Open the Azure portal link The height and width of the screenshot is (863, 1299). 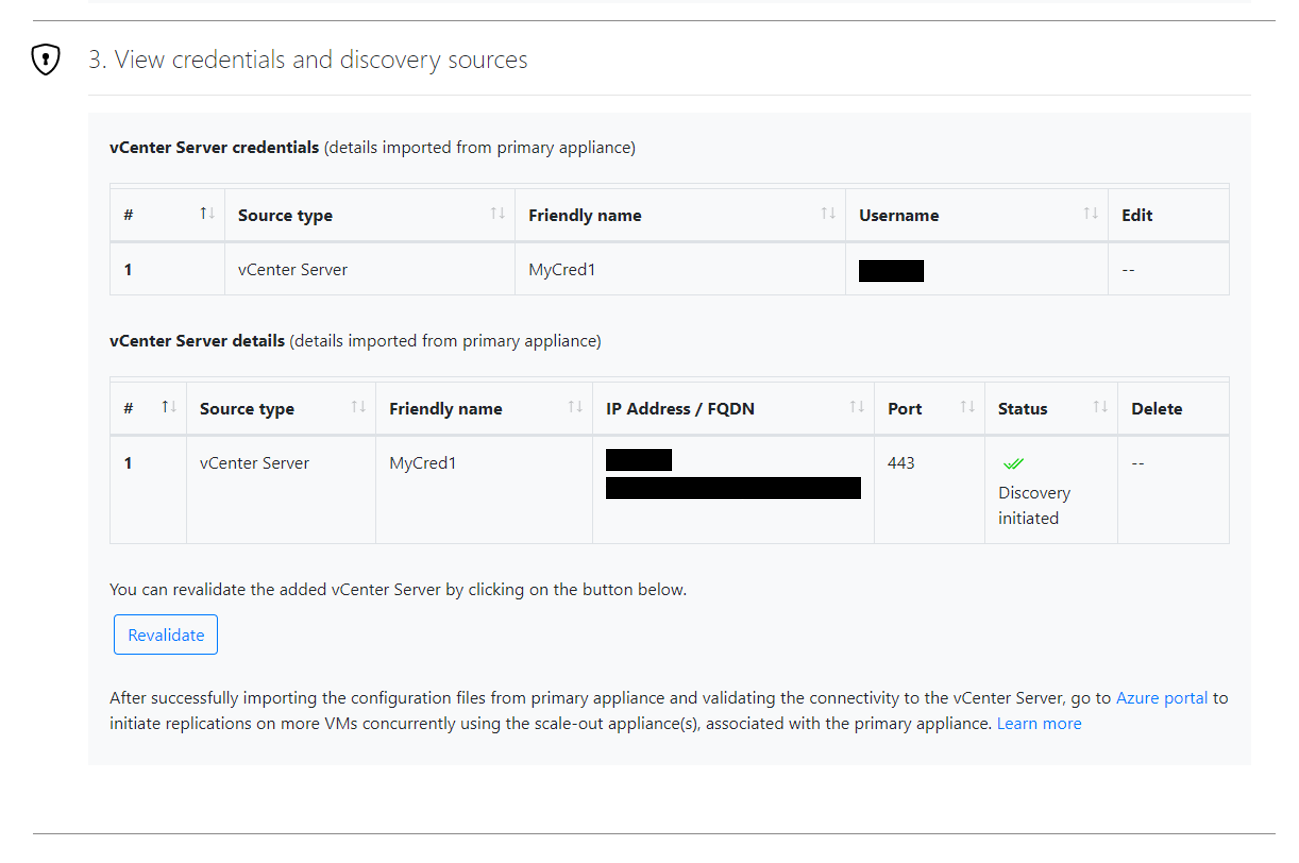[1161, 698]
